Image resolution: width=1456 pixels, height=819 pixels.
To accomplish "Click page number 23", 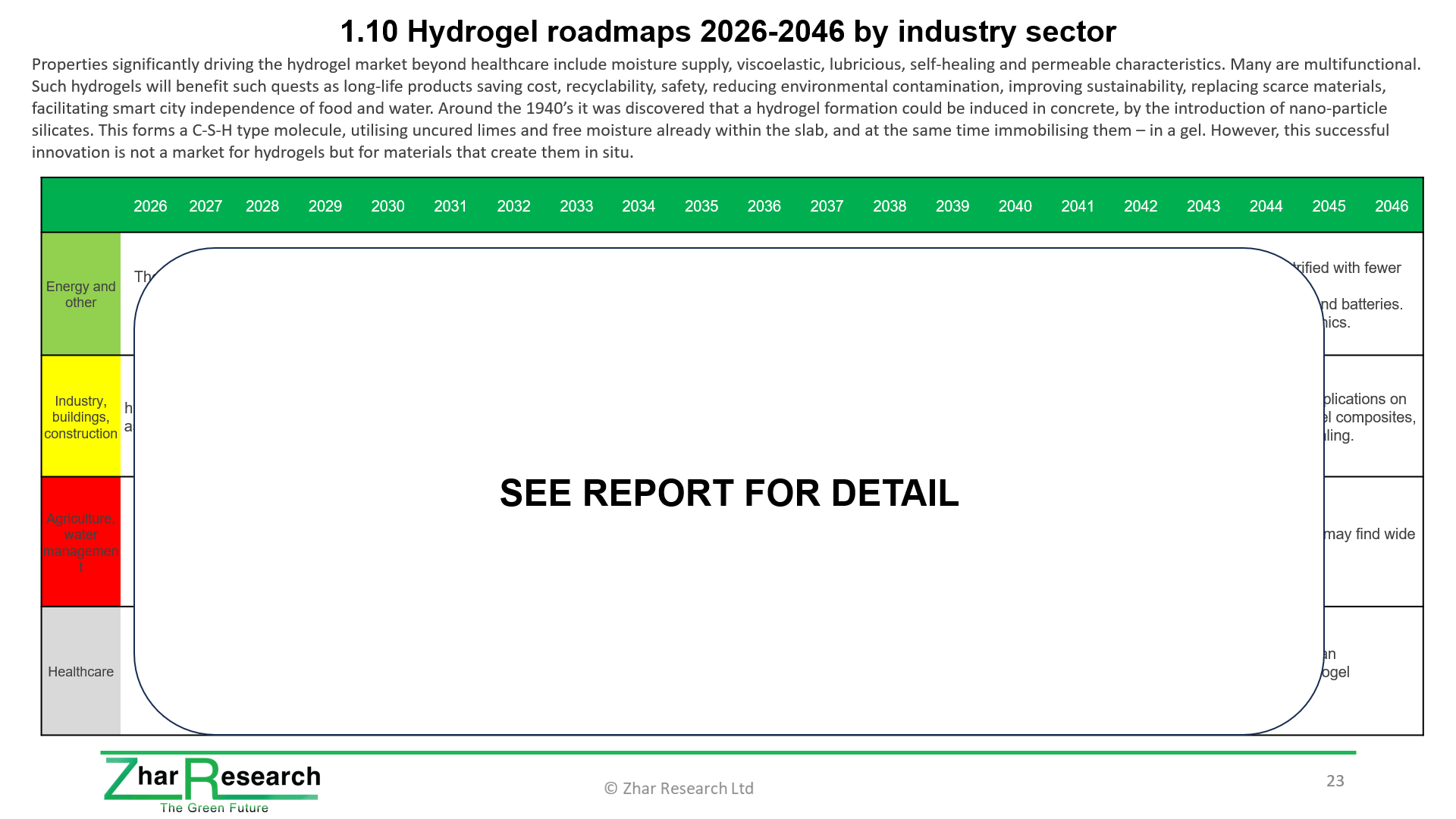I will [x=1335, y=781].
